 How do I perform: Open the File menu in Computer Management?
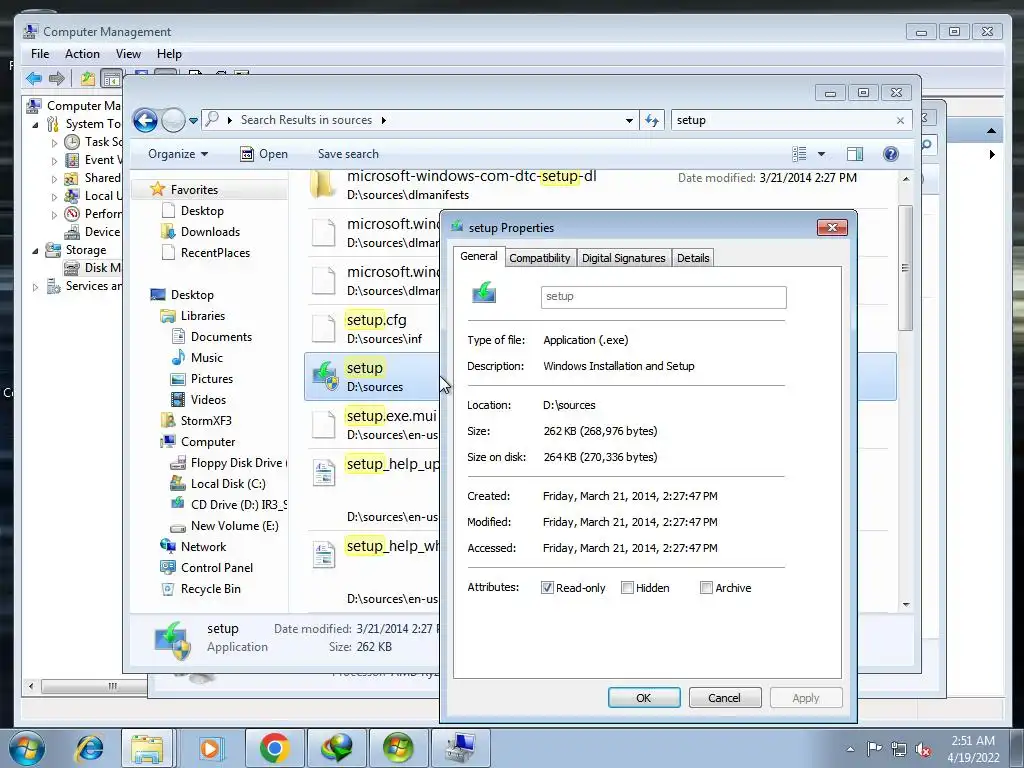click(40, 54)
